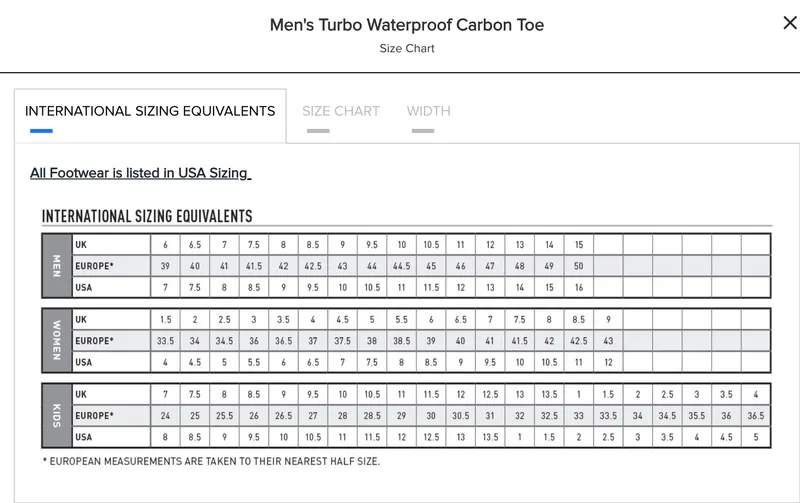
Task: Click the European measurements footnote text
Action: point(211,461)
